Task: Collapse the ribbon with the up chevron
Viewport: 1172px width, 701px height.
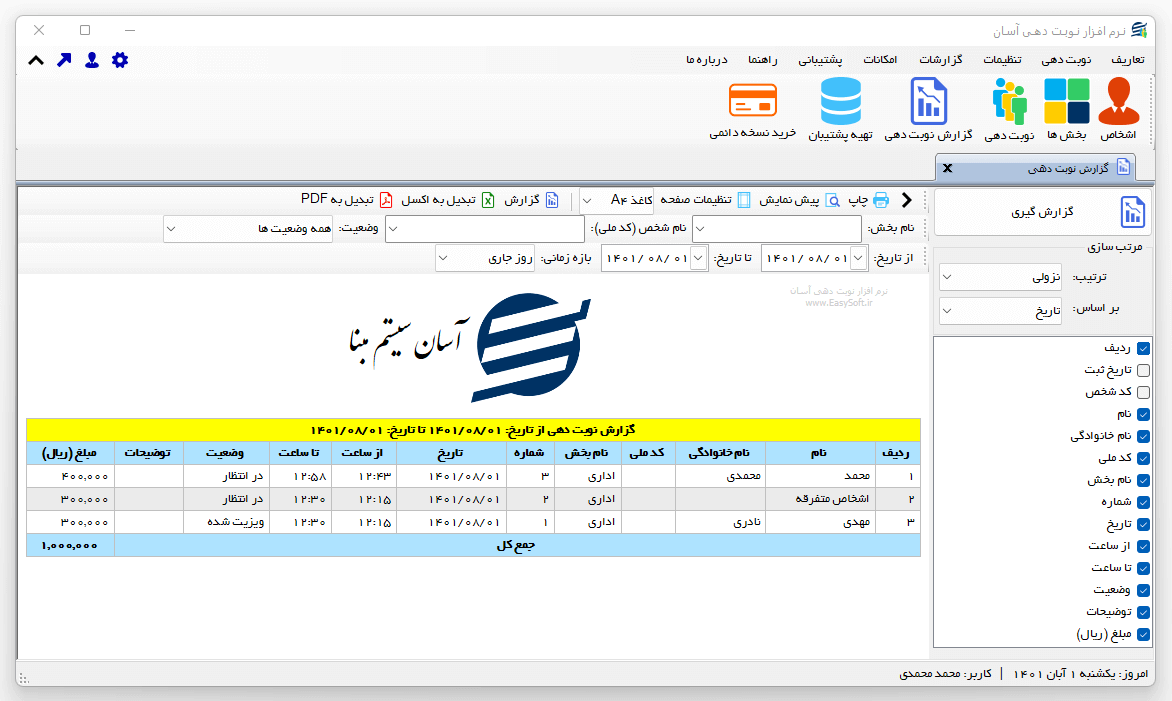Action: pos(36,60)
